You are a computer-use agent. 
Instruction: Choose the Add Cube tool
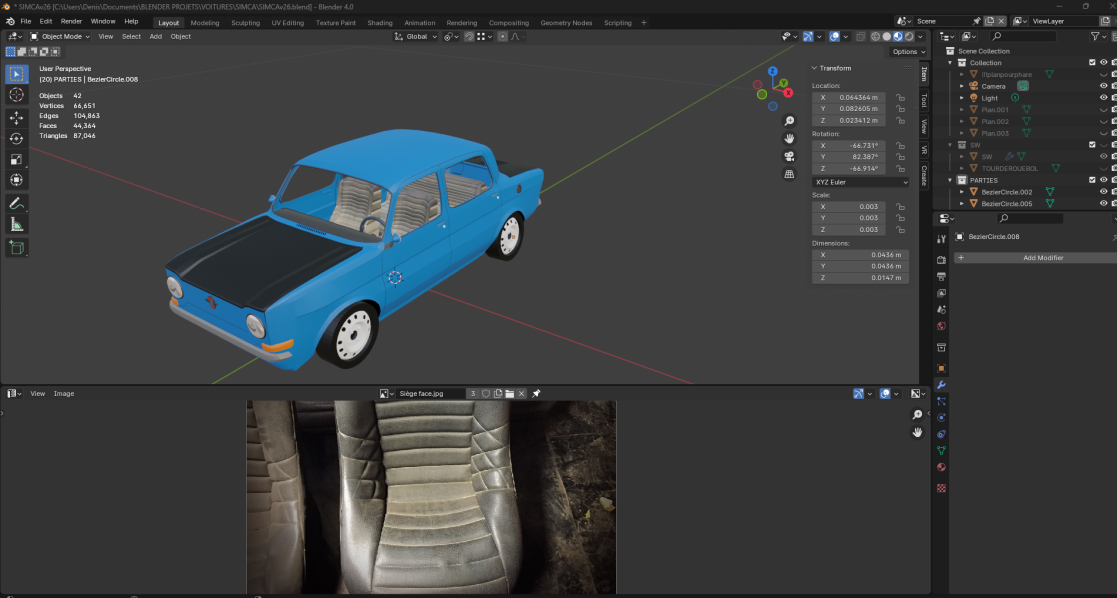pos(16,247)
